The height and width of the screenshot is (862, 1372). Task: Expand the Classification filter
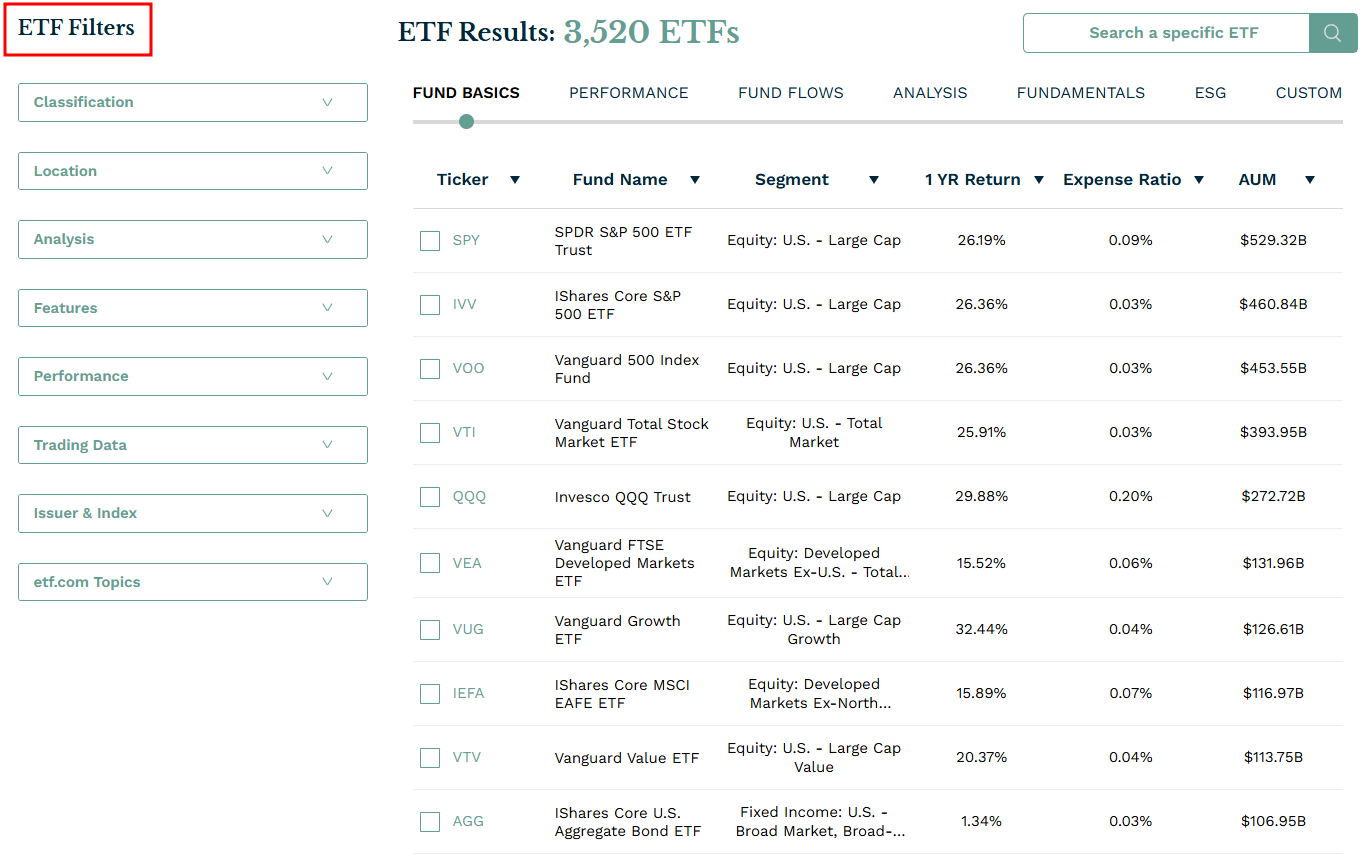[x=193, y=102]
